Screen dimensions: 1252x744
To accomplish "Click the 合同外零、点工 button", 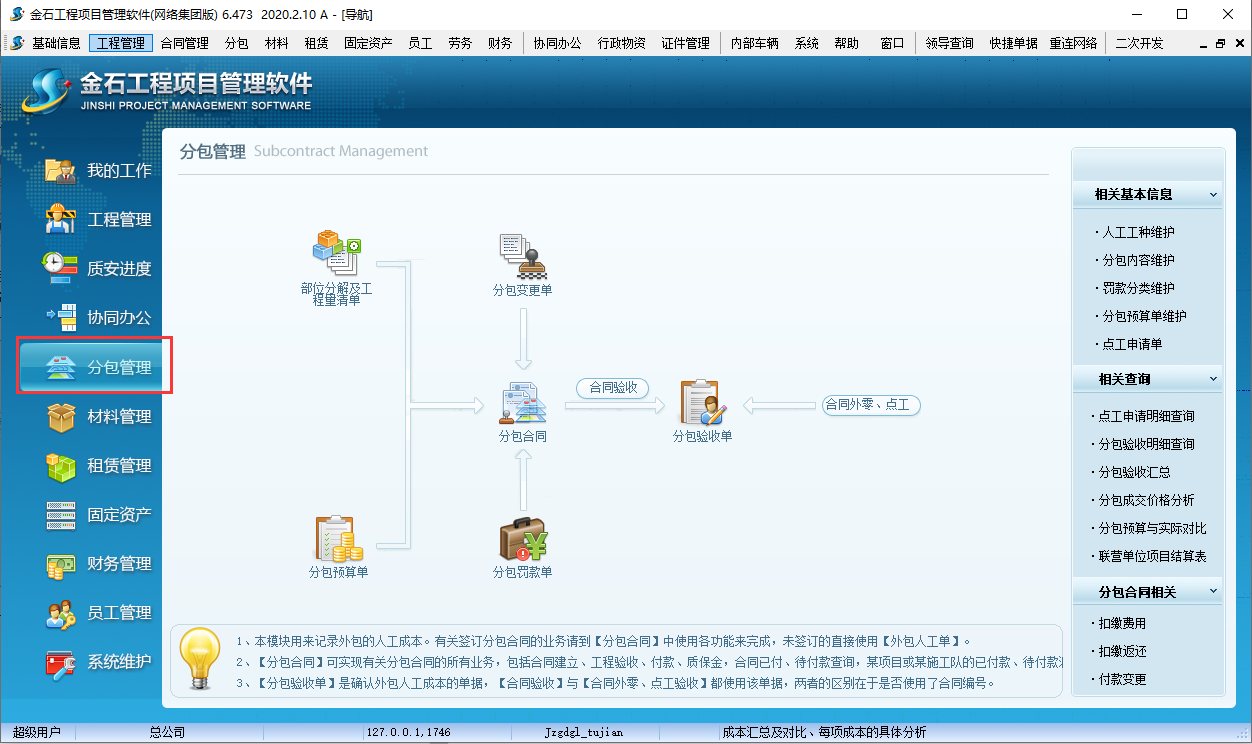I will (869, 405).
